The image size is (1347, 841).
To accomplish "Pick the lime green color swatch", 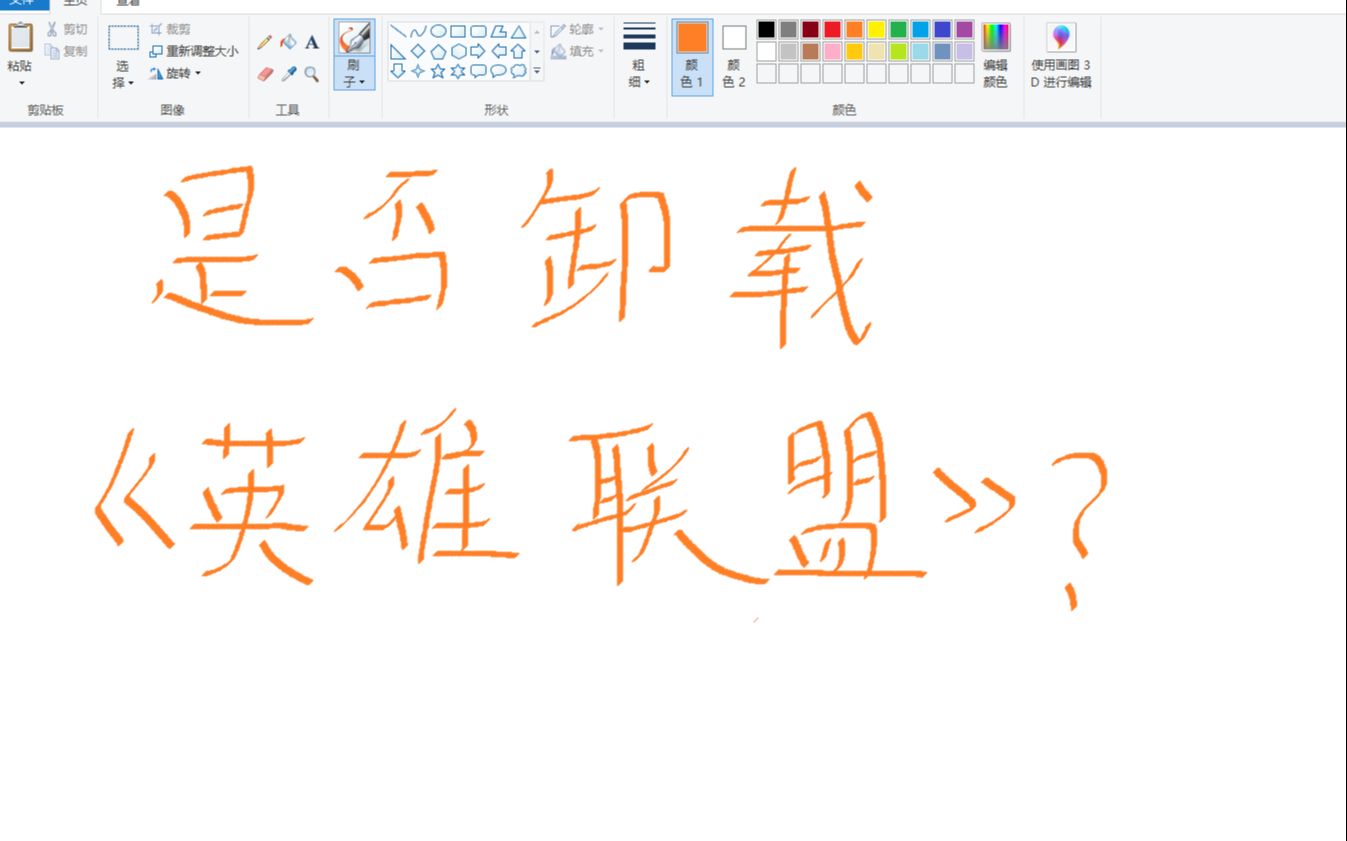I will tap(898, 51).
